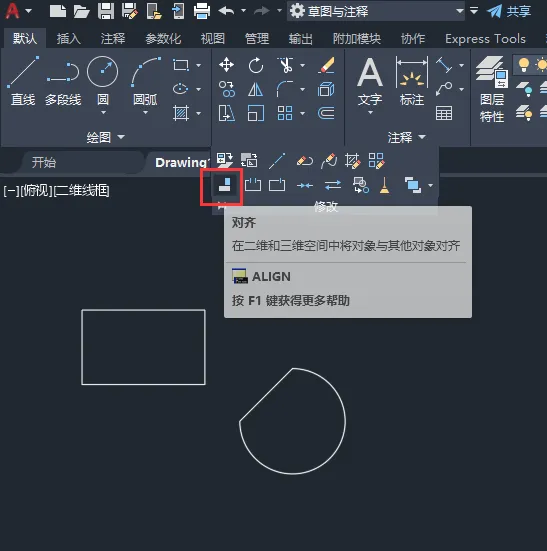Click the Lengthen tool icon

277,161
